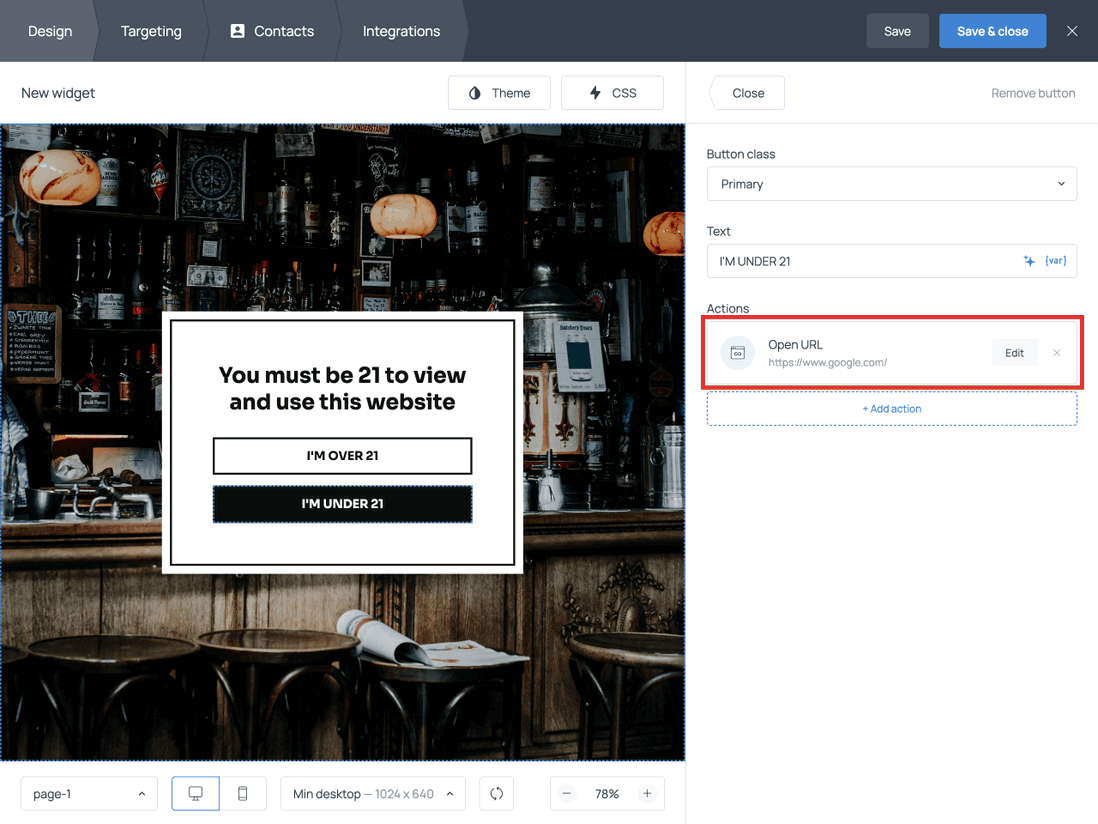The image size is (1098, 824).
Task: Open the Min desktop resolution dropdown
Action: tap(372, 793)
